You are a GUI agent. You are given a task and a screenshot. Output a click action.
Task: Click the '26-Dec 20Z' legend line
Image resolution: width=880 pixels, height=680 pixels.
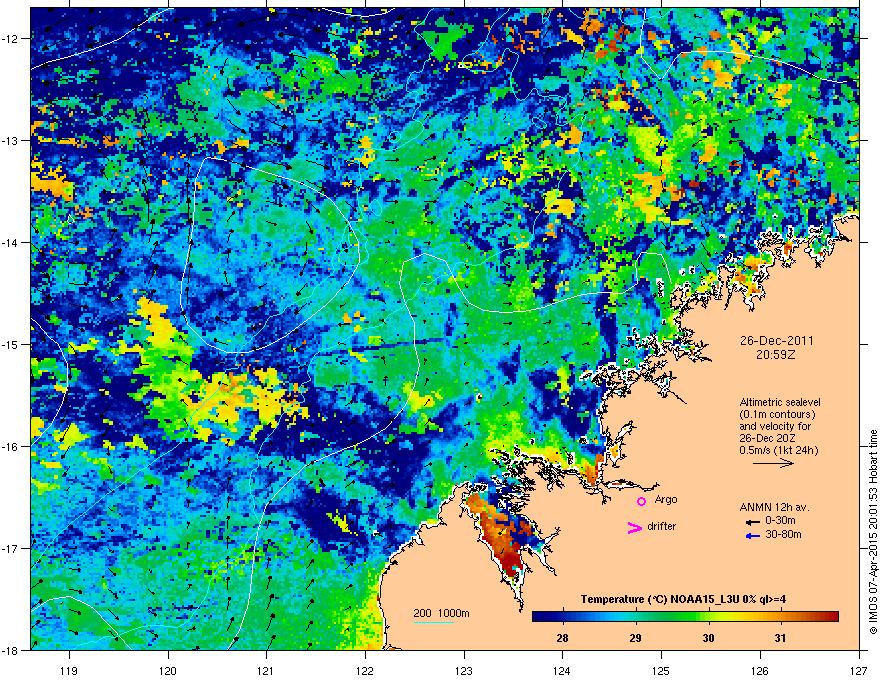click(x=768, y=438)
